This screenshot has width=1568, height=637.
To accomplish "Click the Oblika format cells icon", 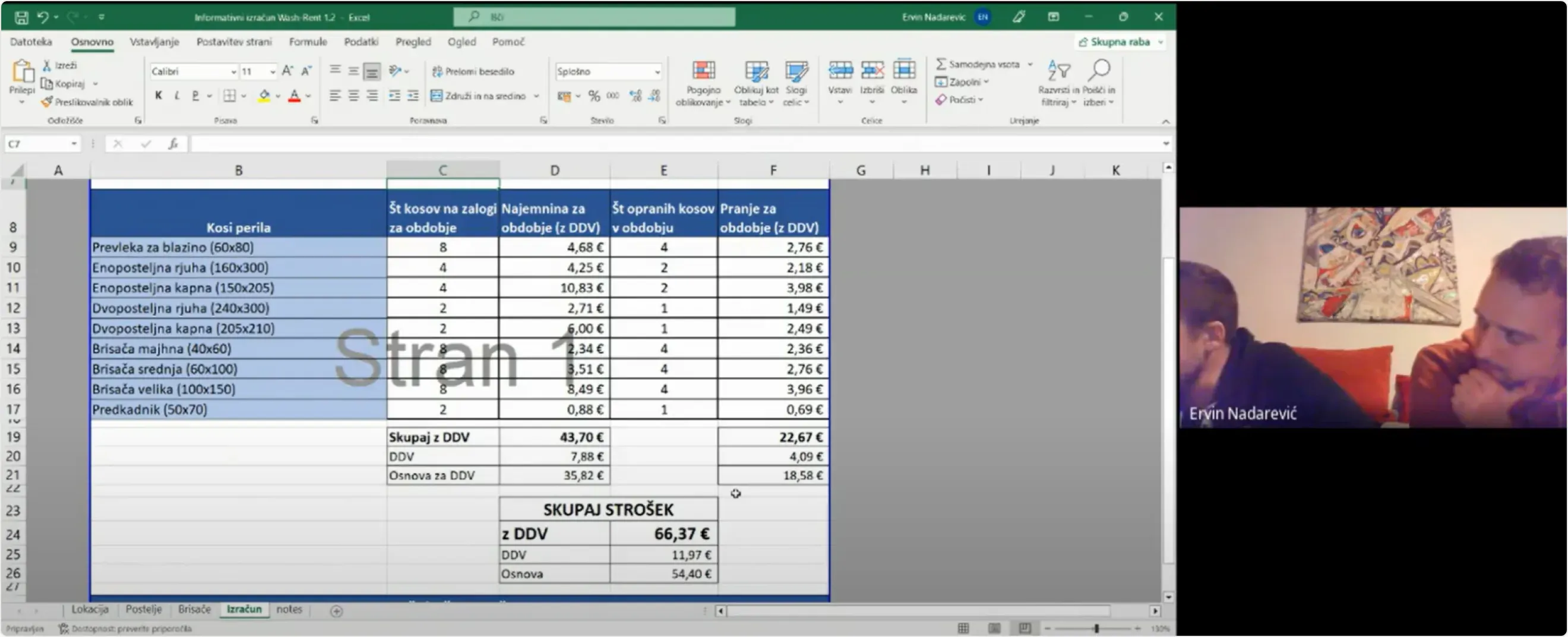I will tap(904, 71).
